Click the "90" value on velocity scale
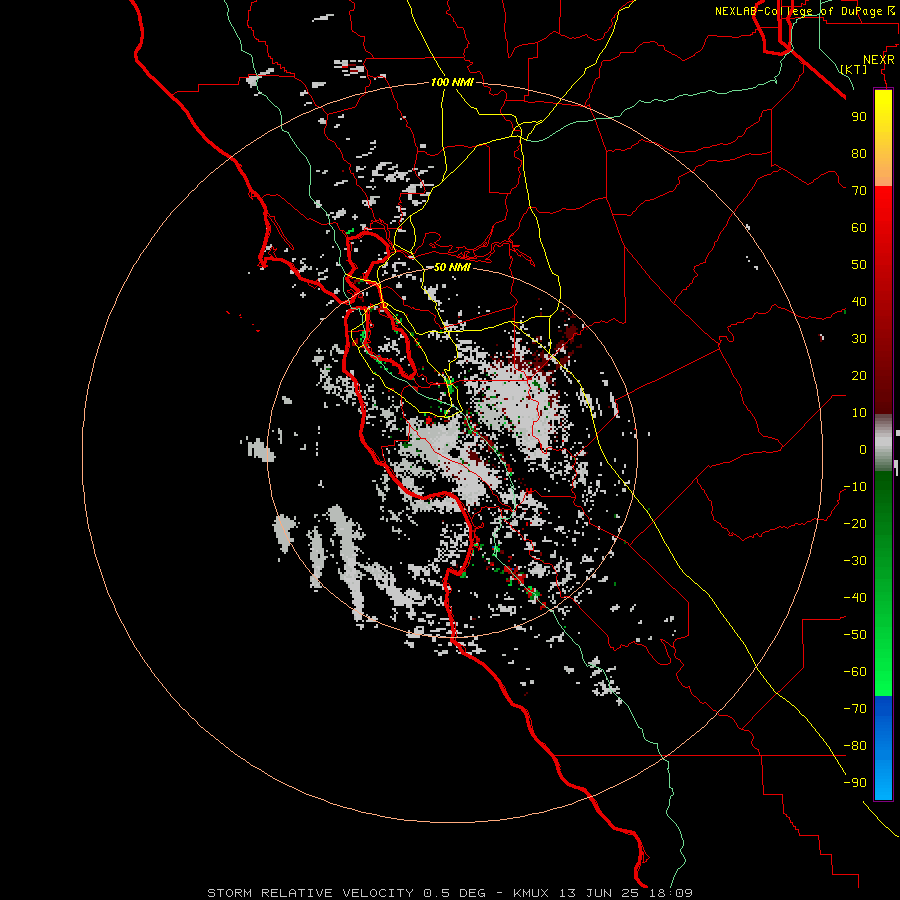This screenshot has height=900, width=900. 859,117
